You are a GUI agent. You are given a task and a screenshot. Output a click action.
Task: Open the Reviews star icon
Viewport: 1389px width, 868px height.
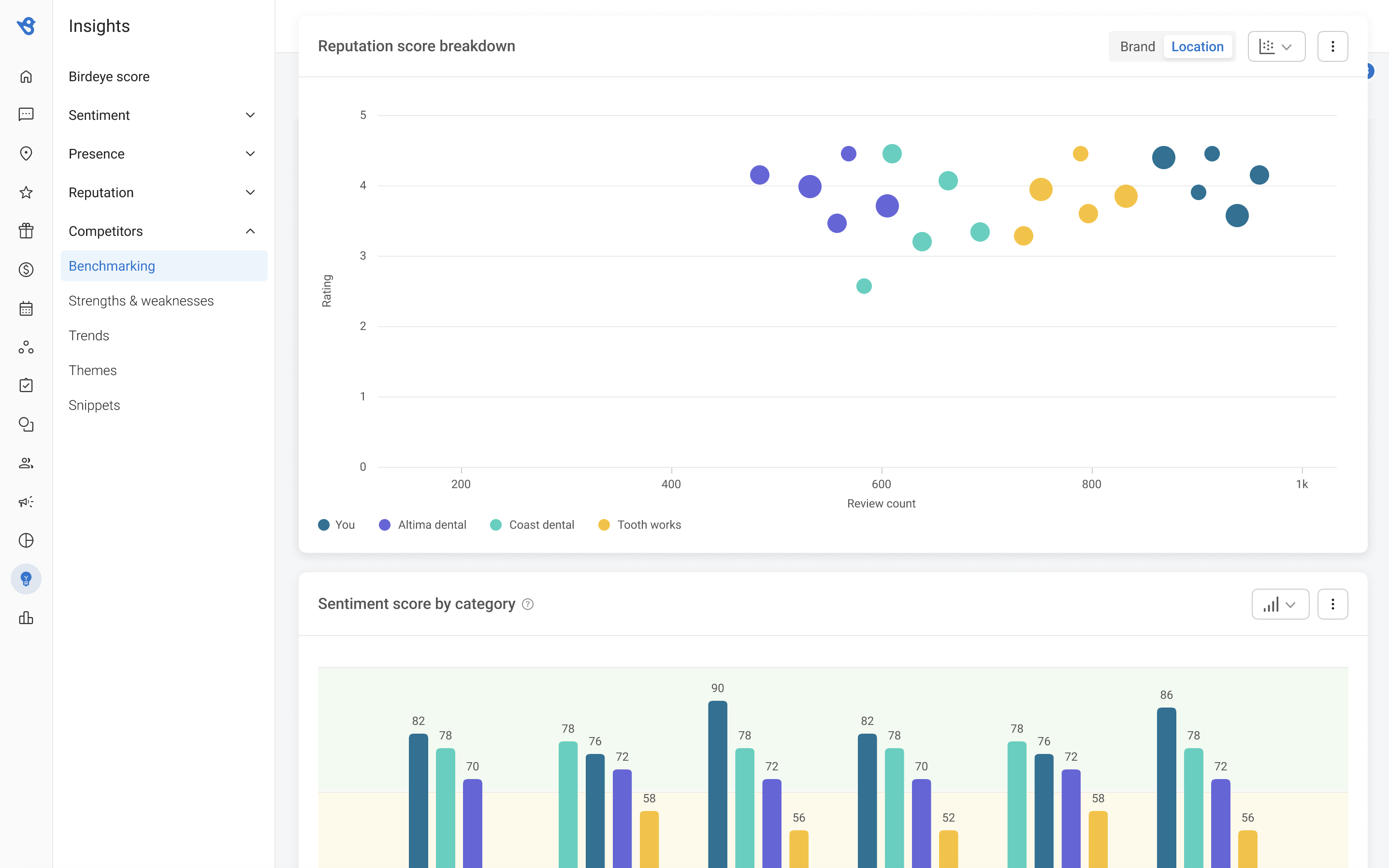tap(26, 192)
